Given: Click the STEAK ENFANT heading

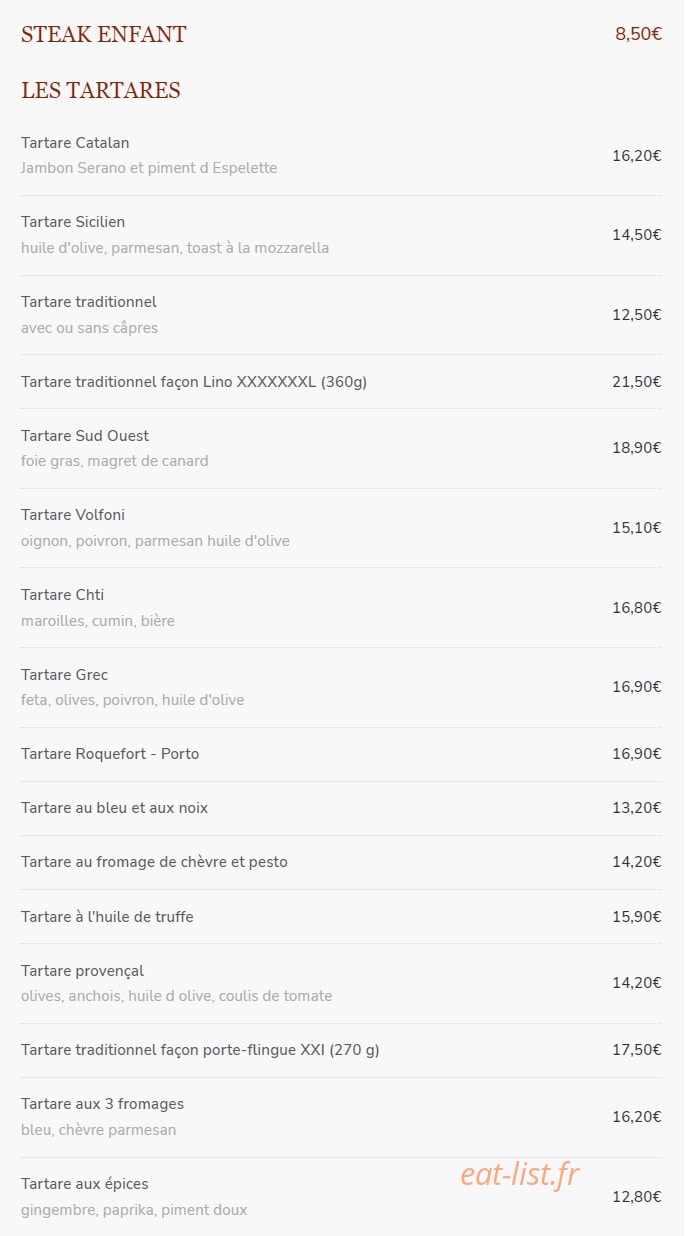Looking at the screenshot, I should coord(103,35).
